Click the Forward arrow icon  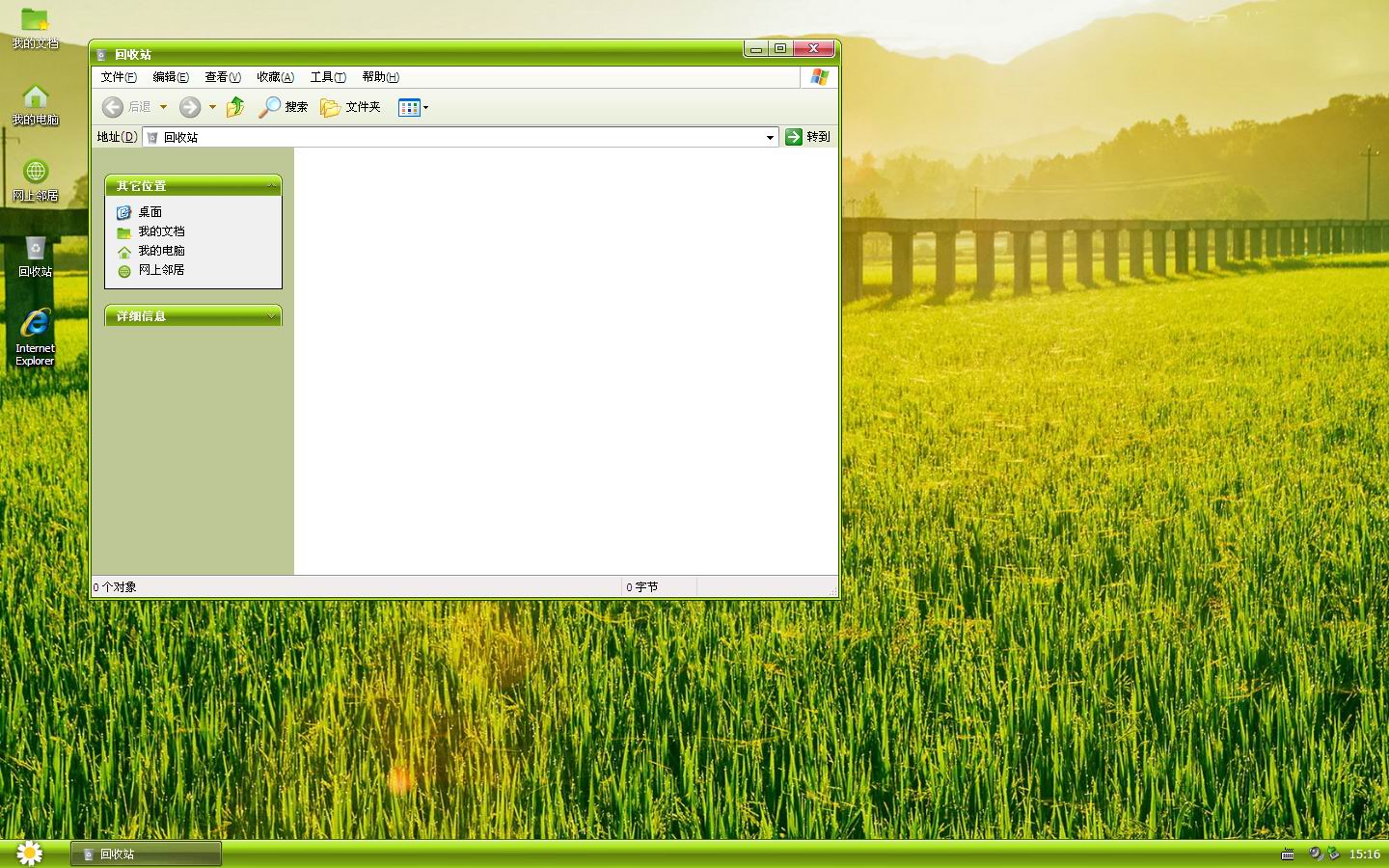coord(190,107)
